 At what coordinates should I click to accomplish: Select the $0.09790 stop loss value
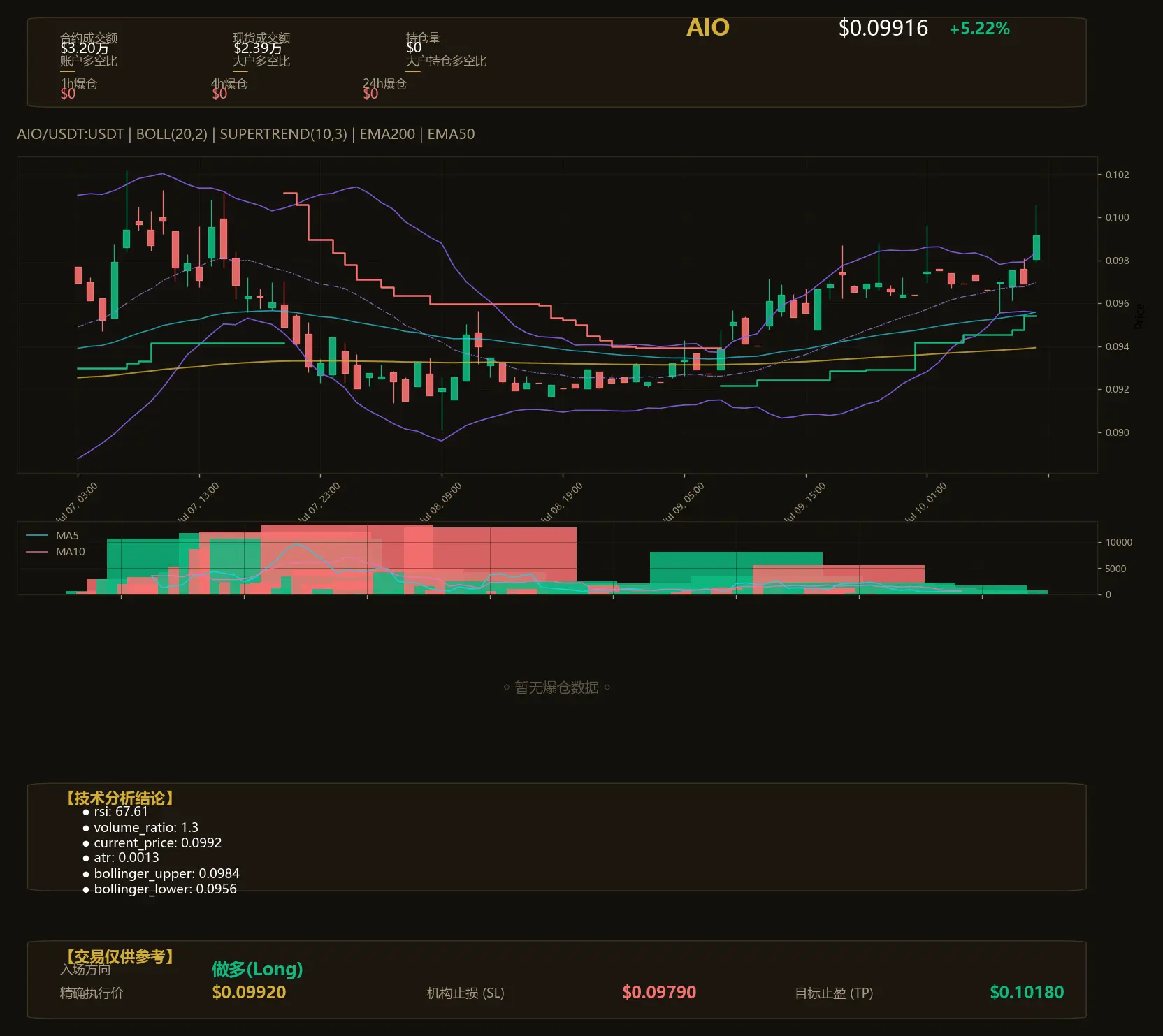(x=659, y=992)
